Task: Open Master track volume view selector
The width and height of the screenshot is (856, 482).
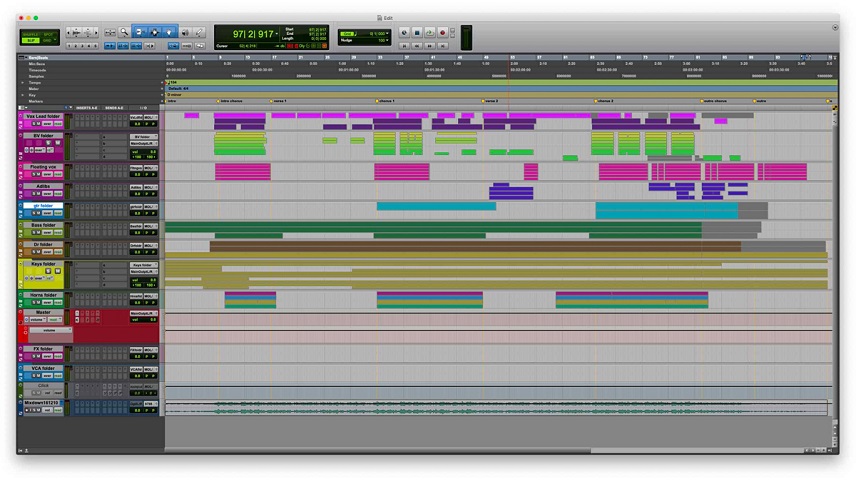Action: [37, 320]
